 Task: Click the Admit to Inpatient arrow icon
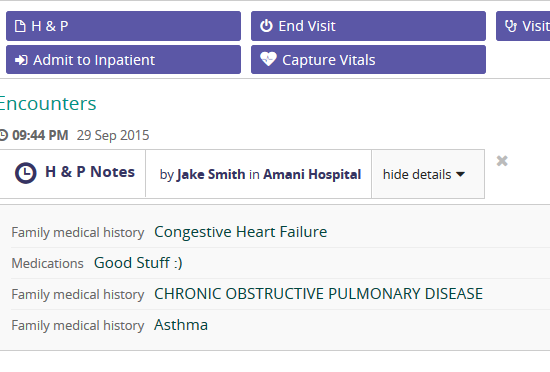click(x=21, y=60)
